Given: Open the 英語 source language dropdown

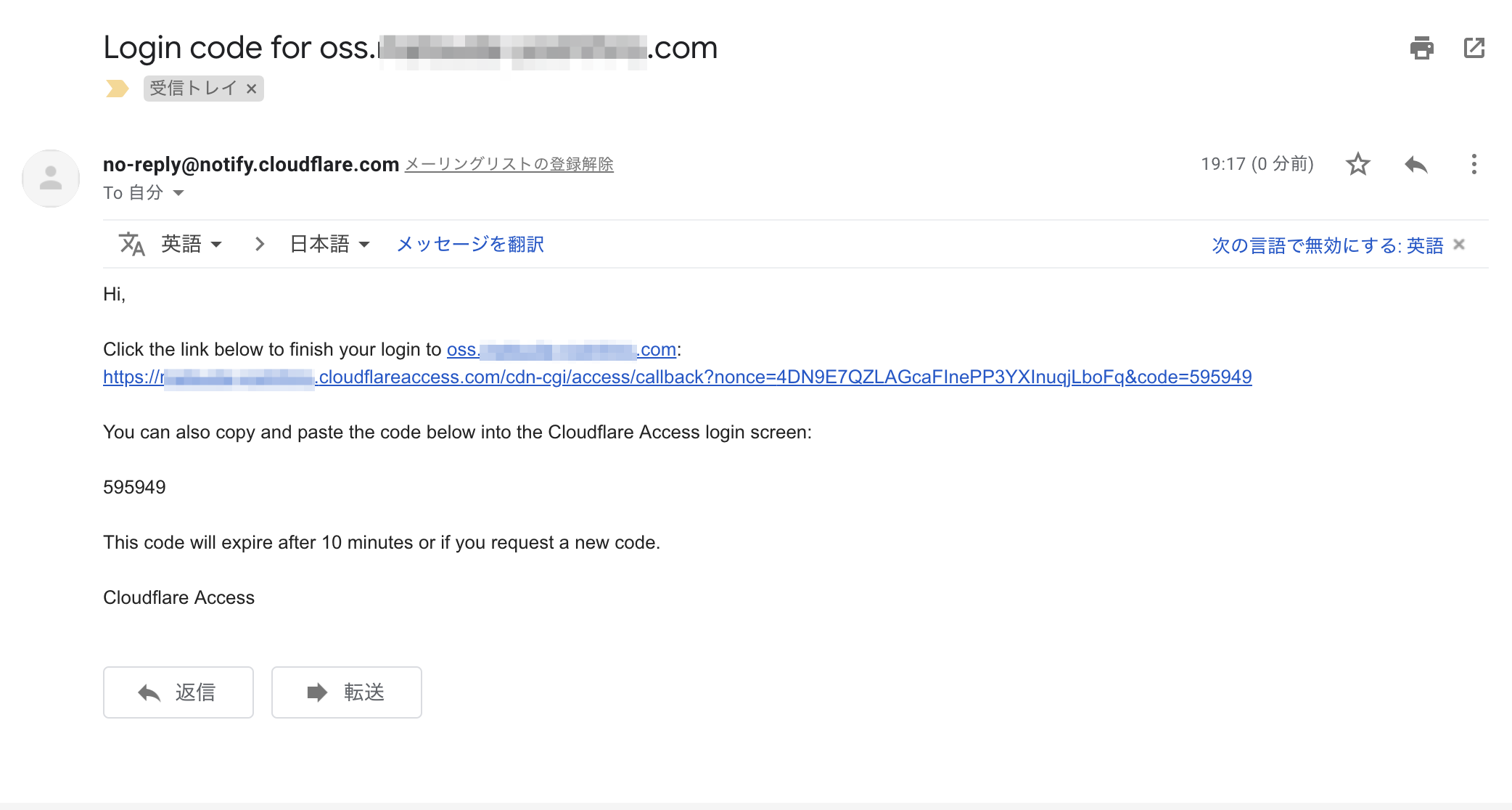Looking at the screenshot, I should pos(192,245).
